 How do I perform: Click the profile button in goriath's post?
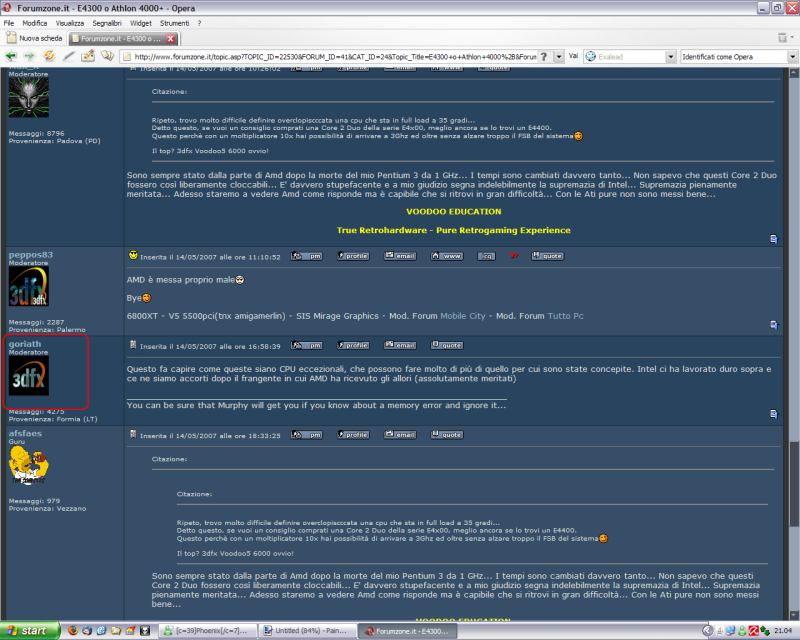point(352,345)
